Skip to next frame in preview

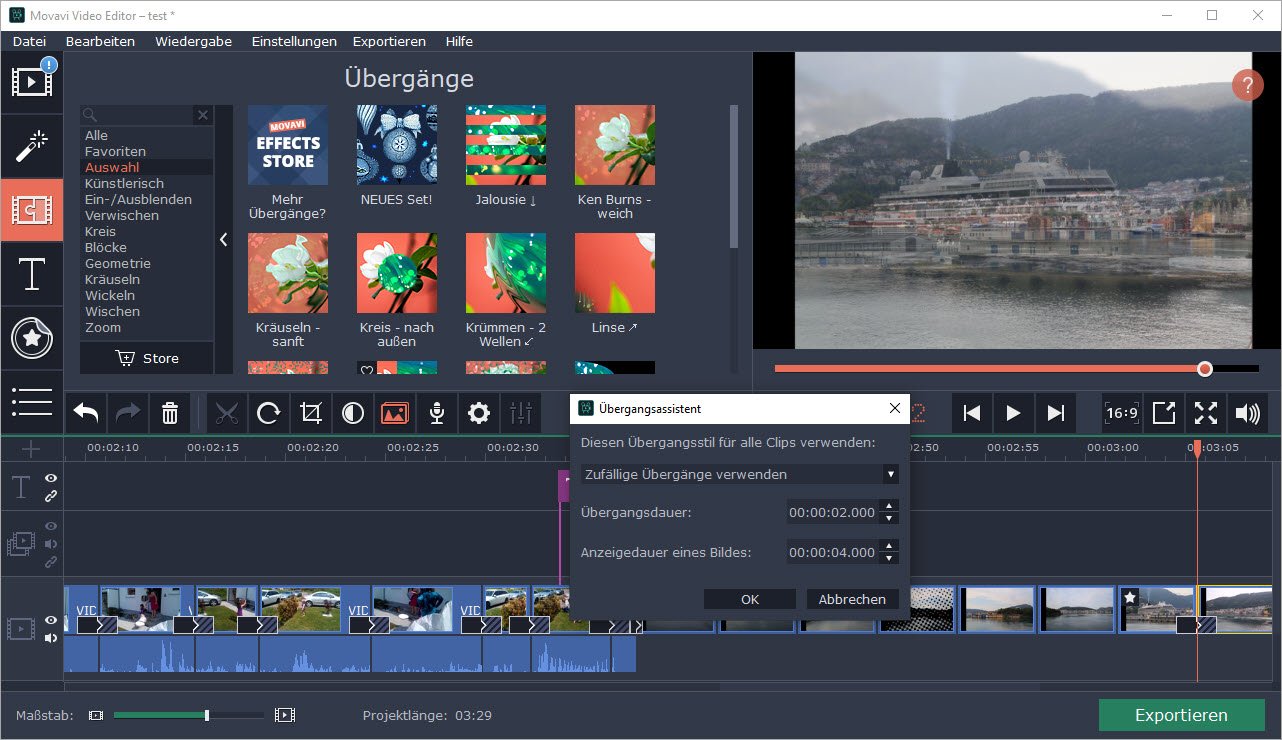(x=1055, y=413)
